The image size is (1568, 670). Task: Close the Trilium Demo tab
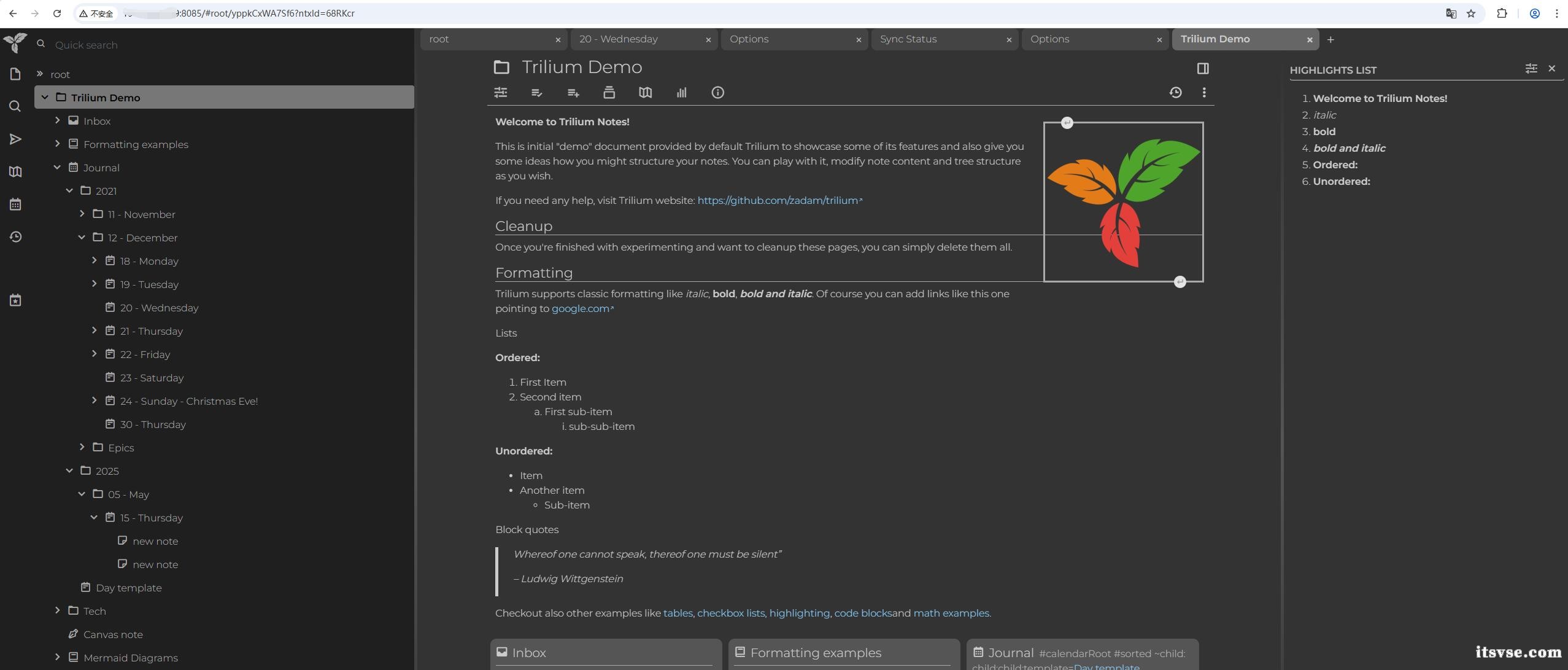[1310, 40]
